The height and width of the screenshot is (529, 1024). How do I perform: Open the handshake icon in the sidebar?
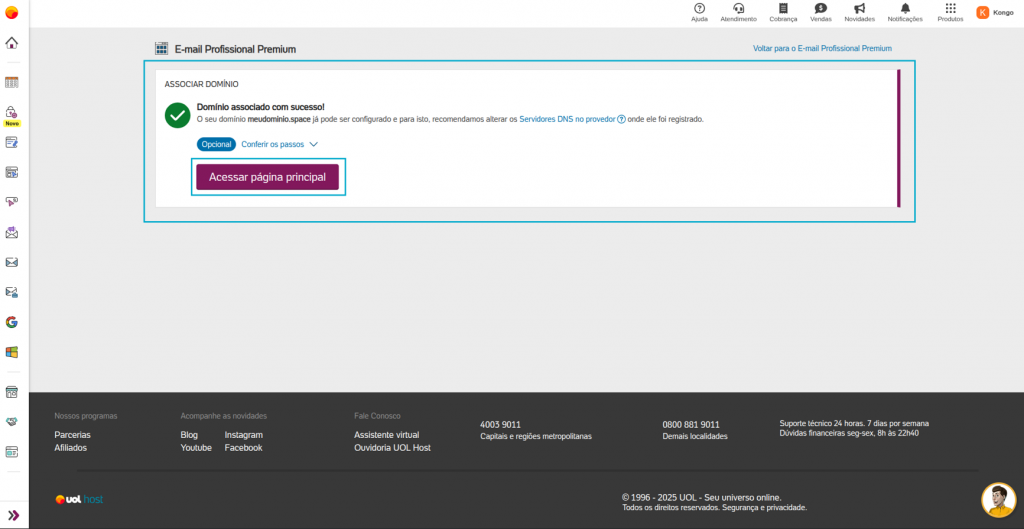pyautogui.click(x=12, y=422)
